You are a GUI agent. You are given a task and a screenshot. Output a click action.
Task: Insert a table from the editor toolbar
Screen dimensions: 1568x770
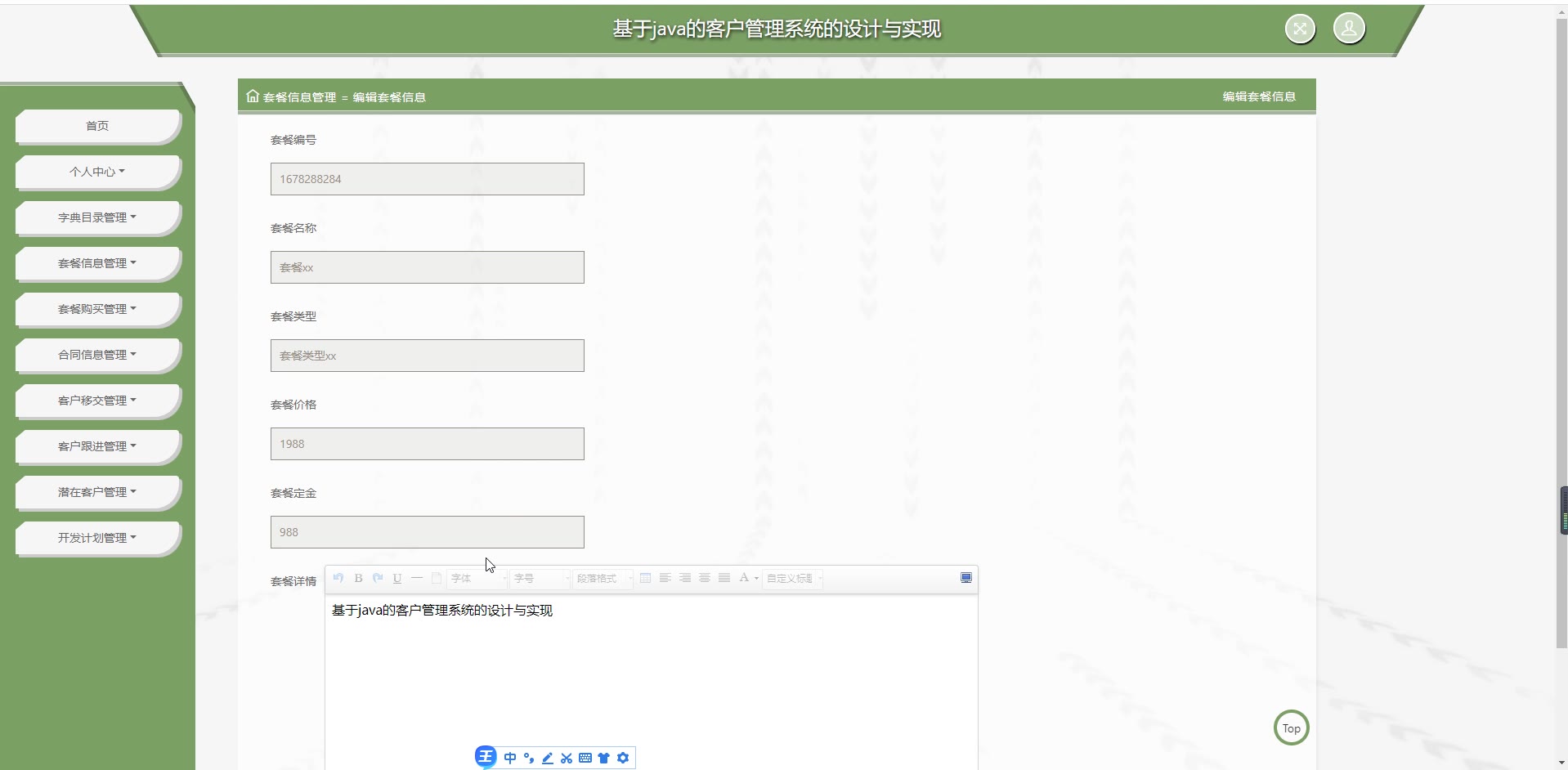[x=645, y=578]
